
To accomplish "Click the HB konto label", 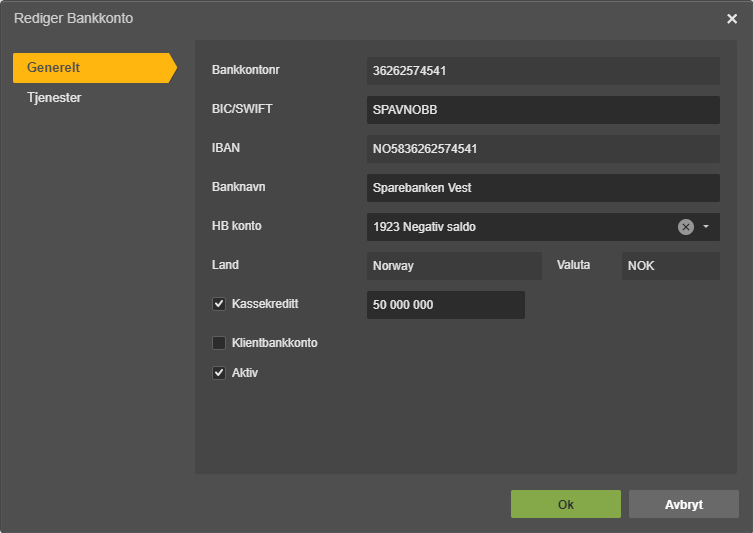I will tap(236, 226).
